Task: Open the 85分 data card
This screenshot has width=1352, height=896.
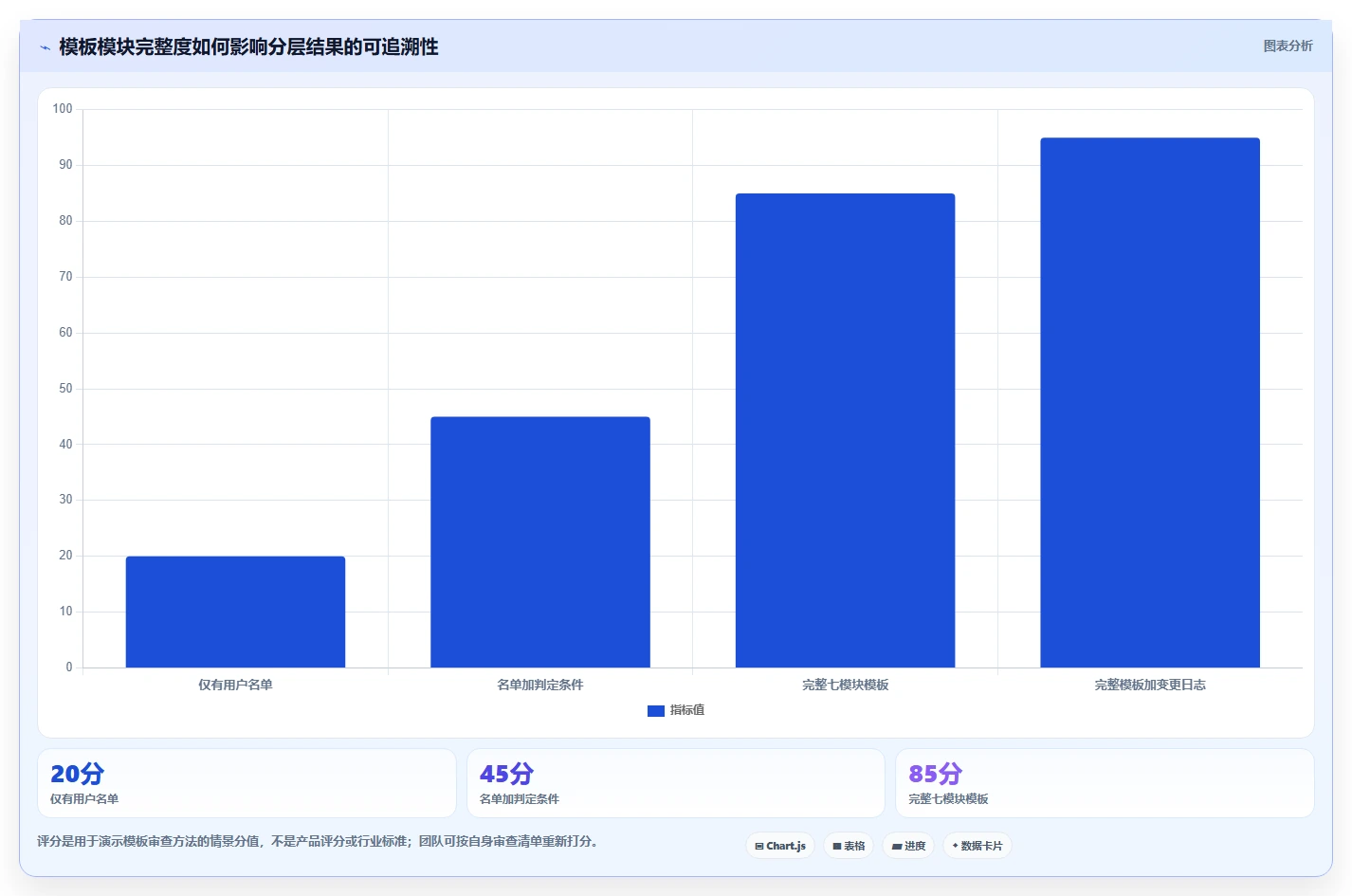Action: click(x=1105, y=783)
